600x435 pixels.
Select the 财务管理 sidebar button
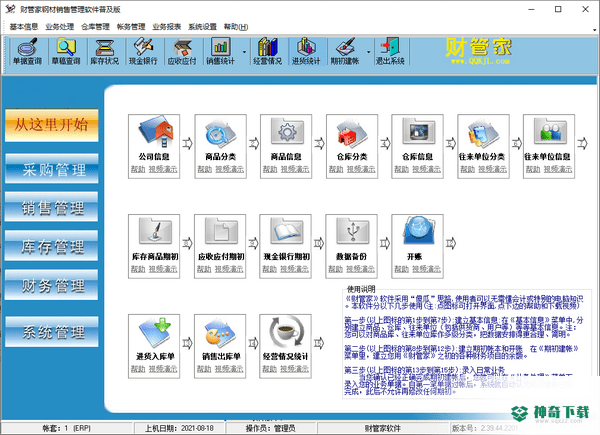tap(51, 285)
